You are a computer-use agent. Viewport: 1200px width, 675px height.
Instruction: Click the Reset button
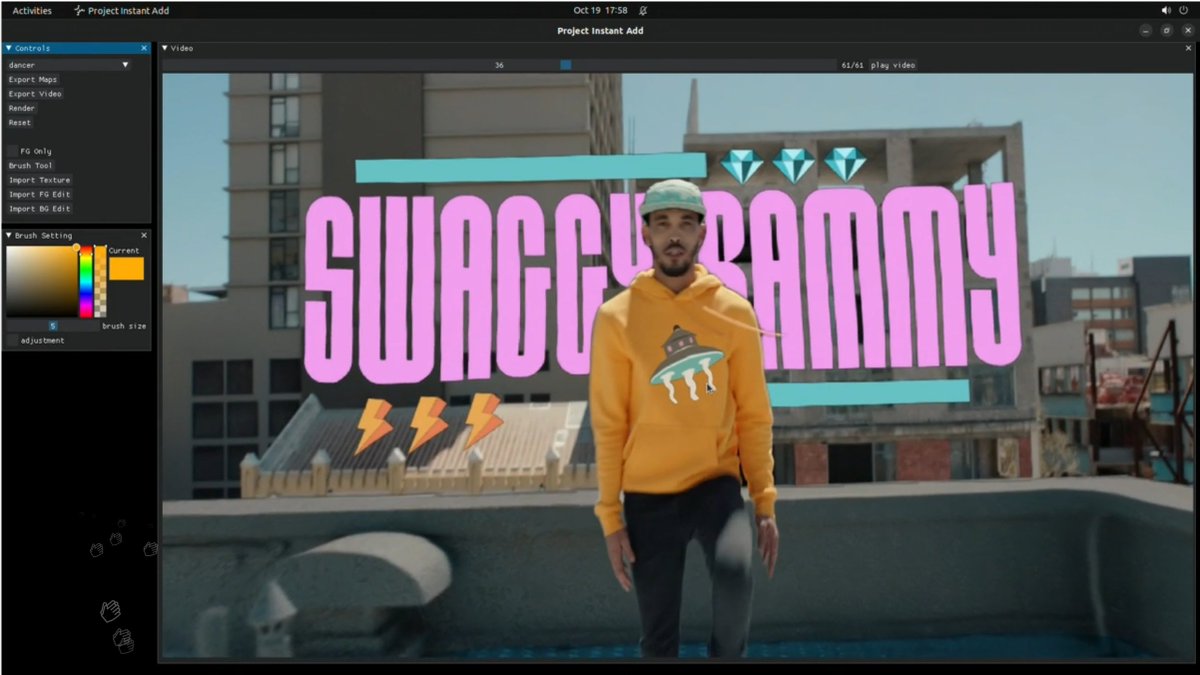[20, 122]
